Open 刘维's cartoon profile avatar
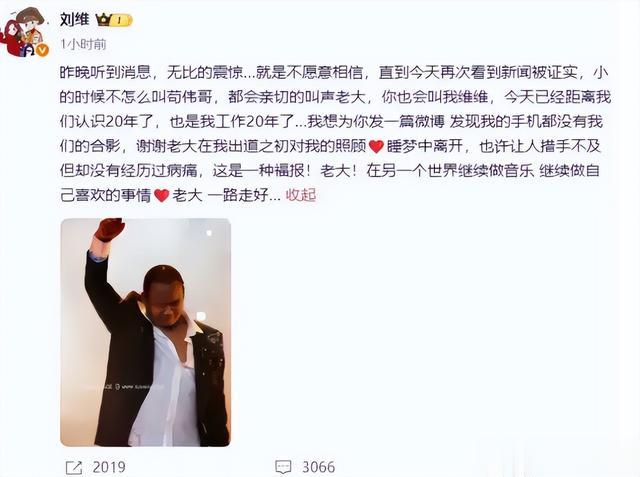The image size is (640, 477). (x=24, y=32)
